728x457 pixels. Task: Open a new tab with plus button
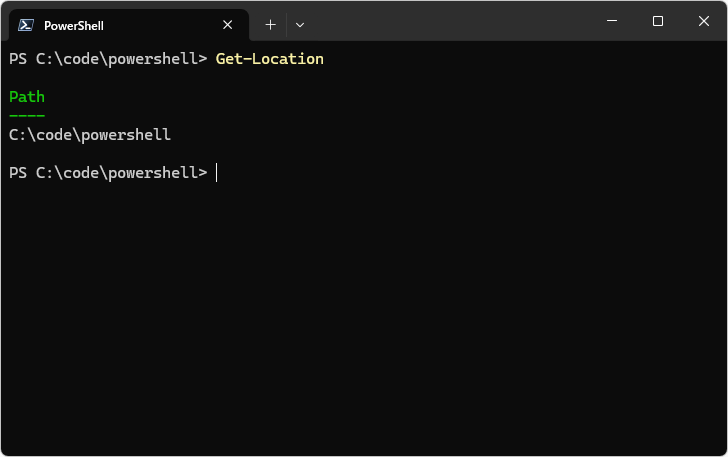[x=270, y=25]
